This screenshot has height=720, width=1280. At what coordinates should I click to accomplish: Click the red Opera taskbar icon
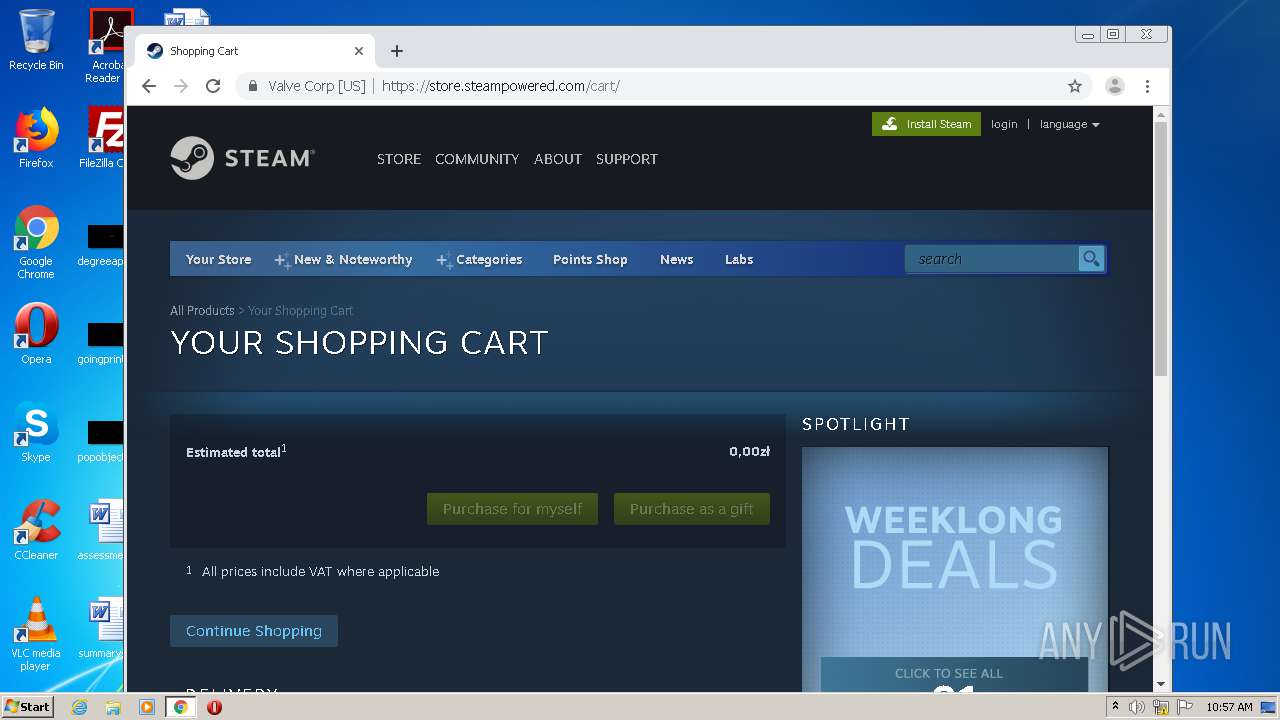[214, 707]
